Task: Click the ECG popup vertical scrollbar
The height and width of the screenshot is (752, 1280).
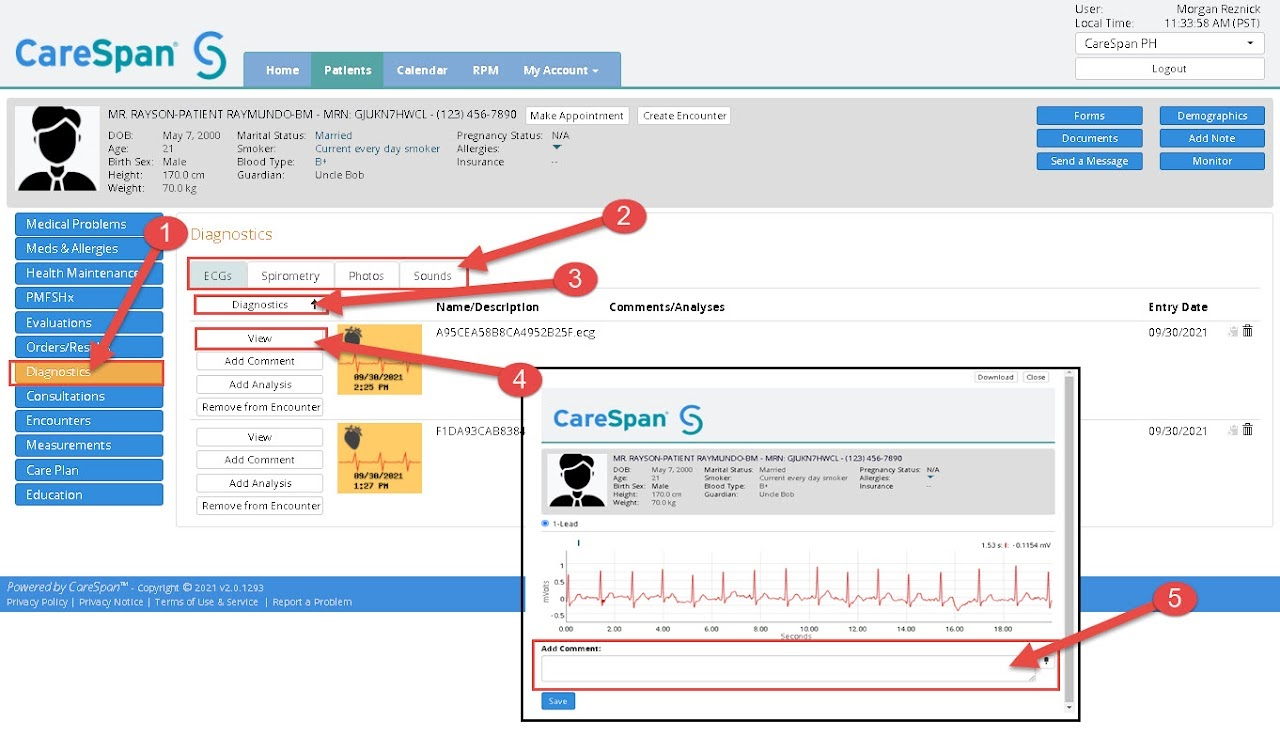Action: [1067, 540]
